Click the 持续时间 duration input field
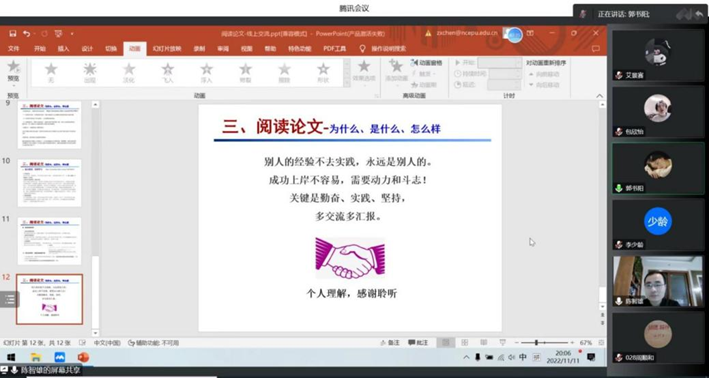Viewport: 709px width, 378px height. (x=506, y=74)
